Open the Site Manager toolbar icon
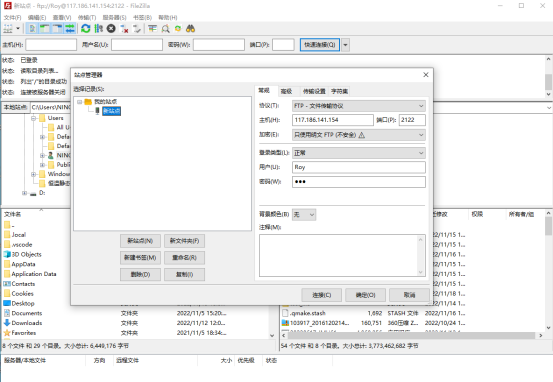Viewport: 553px width, 382px height. point(8,29)
